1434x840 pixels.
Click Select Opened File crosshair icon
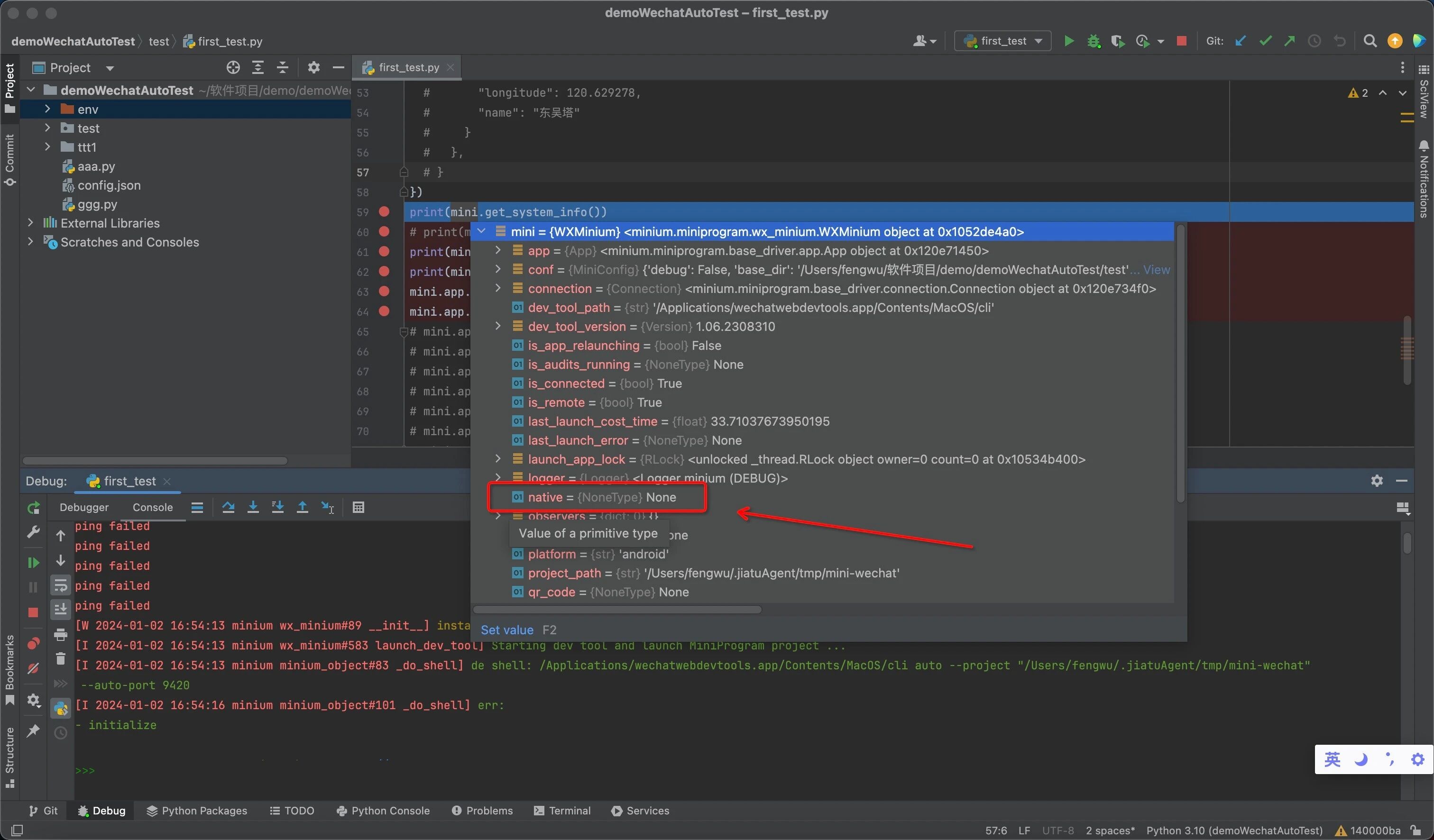coord(233,68)
